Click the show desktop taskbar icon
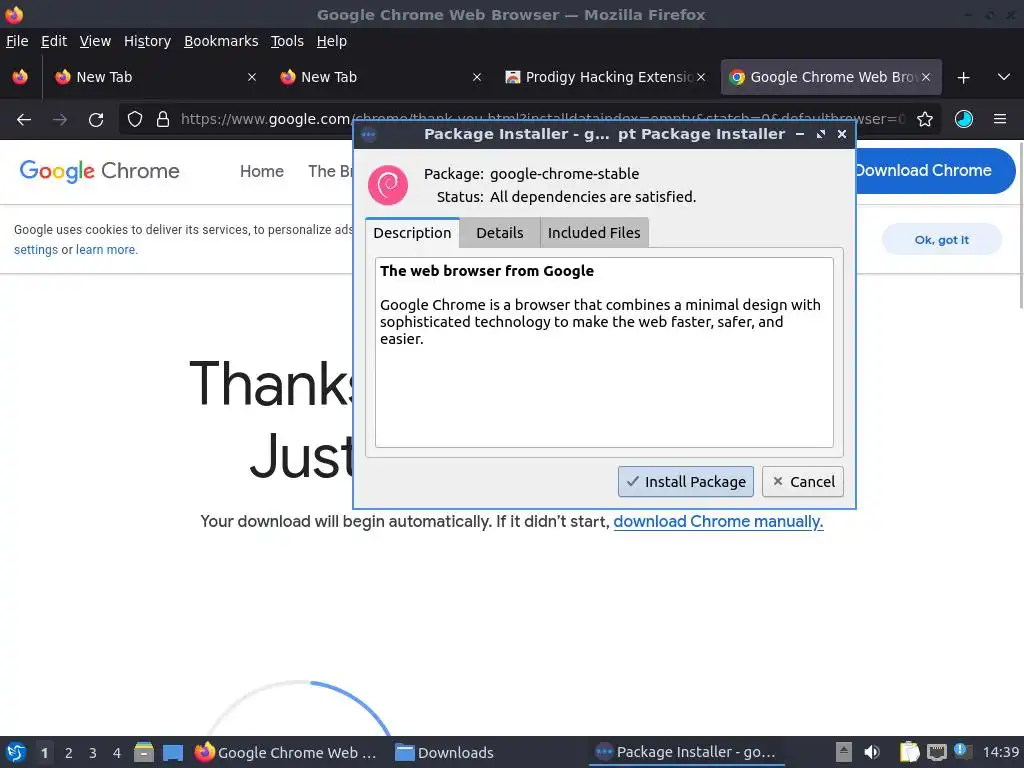This screenshot has height=768, width=1024. point(172,752)
